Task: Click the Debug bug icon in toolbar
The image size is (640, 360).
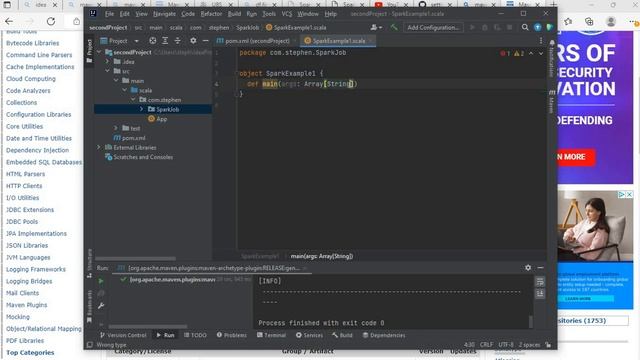Action: click(485, 27)
